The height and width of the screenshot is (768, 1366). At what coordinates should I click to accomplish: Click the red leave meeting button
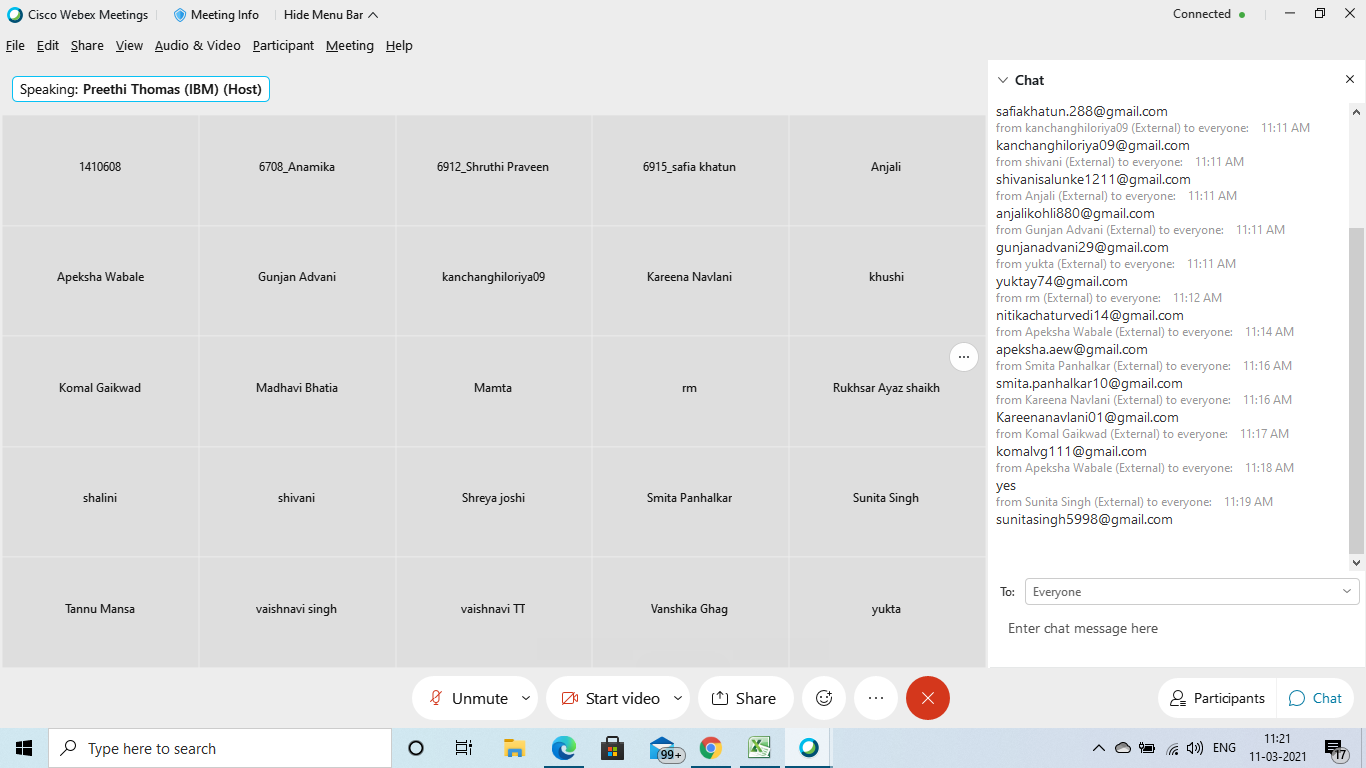[927, 698]
